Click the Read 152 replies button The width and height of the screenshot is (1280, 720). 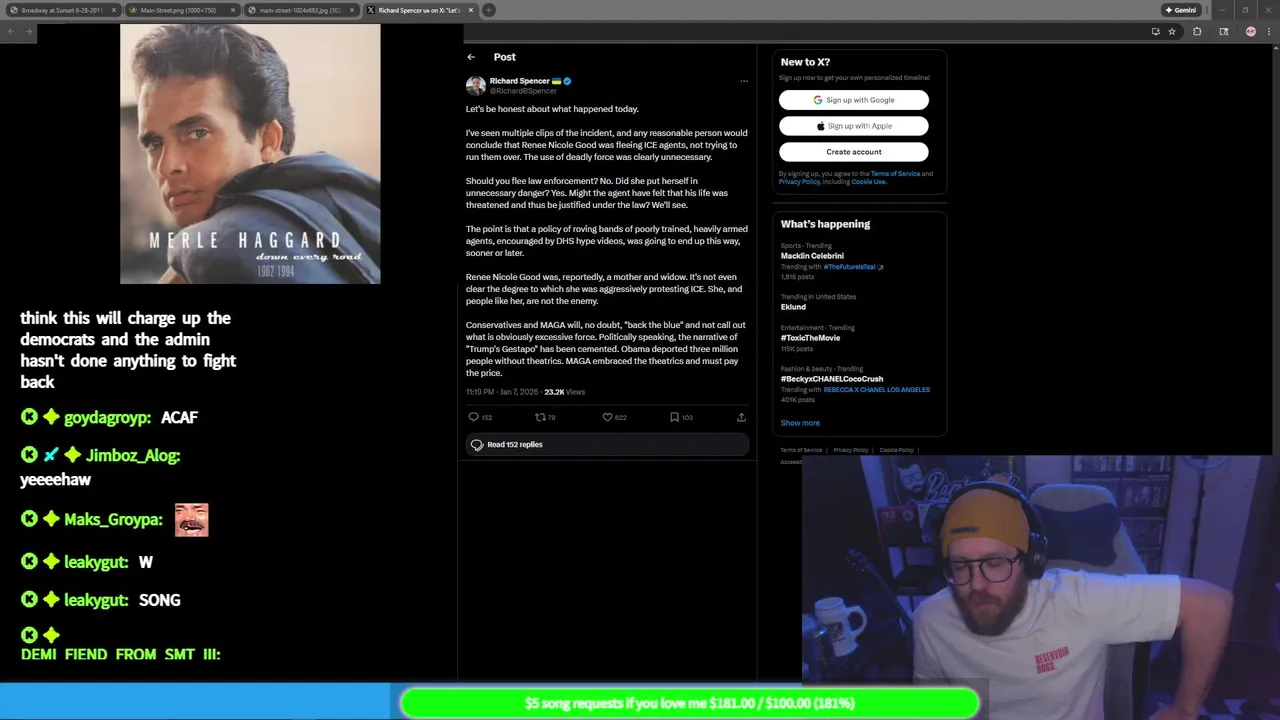606,444
